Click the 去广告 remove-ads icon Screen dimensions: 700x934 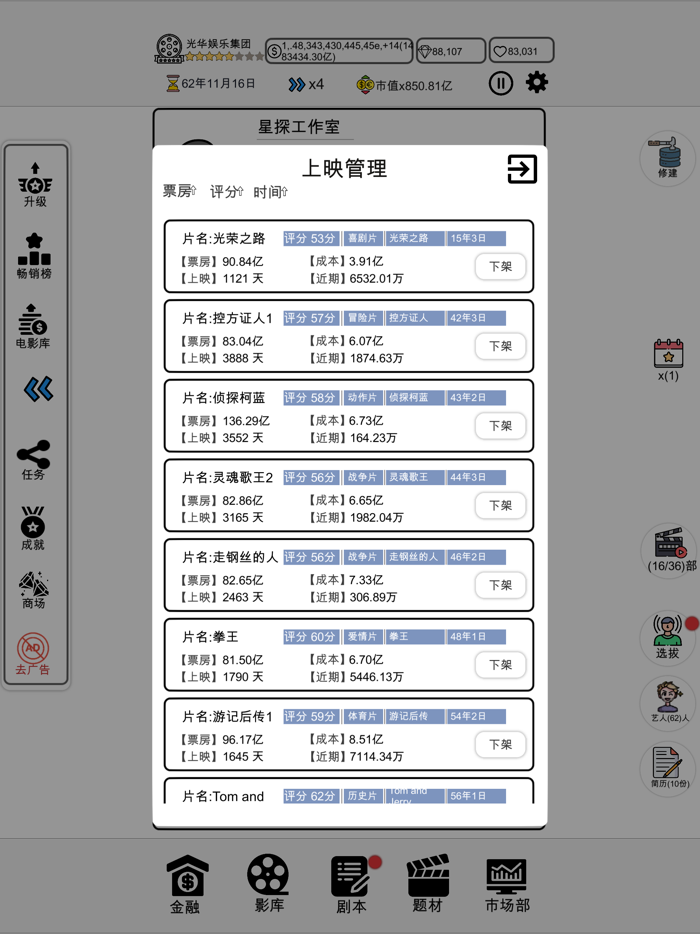(x=33, y=653)
